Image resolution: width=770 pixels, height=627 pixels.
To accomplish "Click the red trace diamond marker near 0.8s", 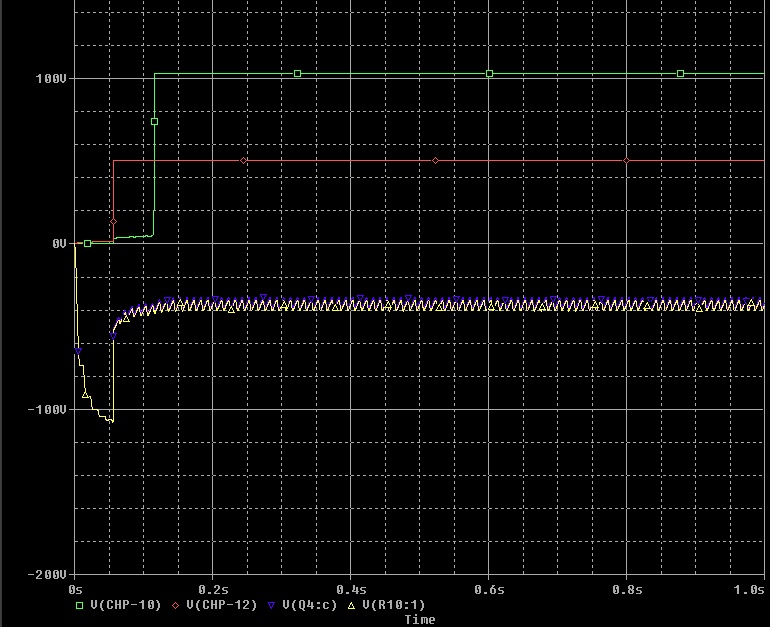I will pos(626,161).
